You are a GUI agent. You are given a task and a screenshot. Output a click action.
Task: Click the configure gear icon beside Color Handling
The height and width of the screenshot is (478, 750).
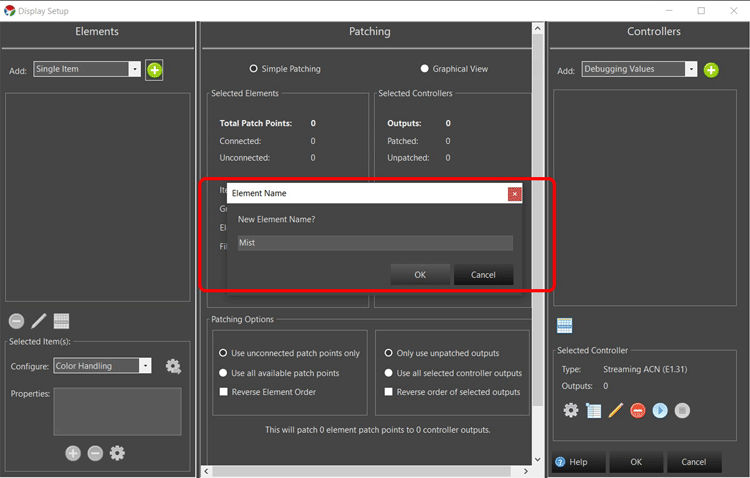(x=173, y=366)
